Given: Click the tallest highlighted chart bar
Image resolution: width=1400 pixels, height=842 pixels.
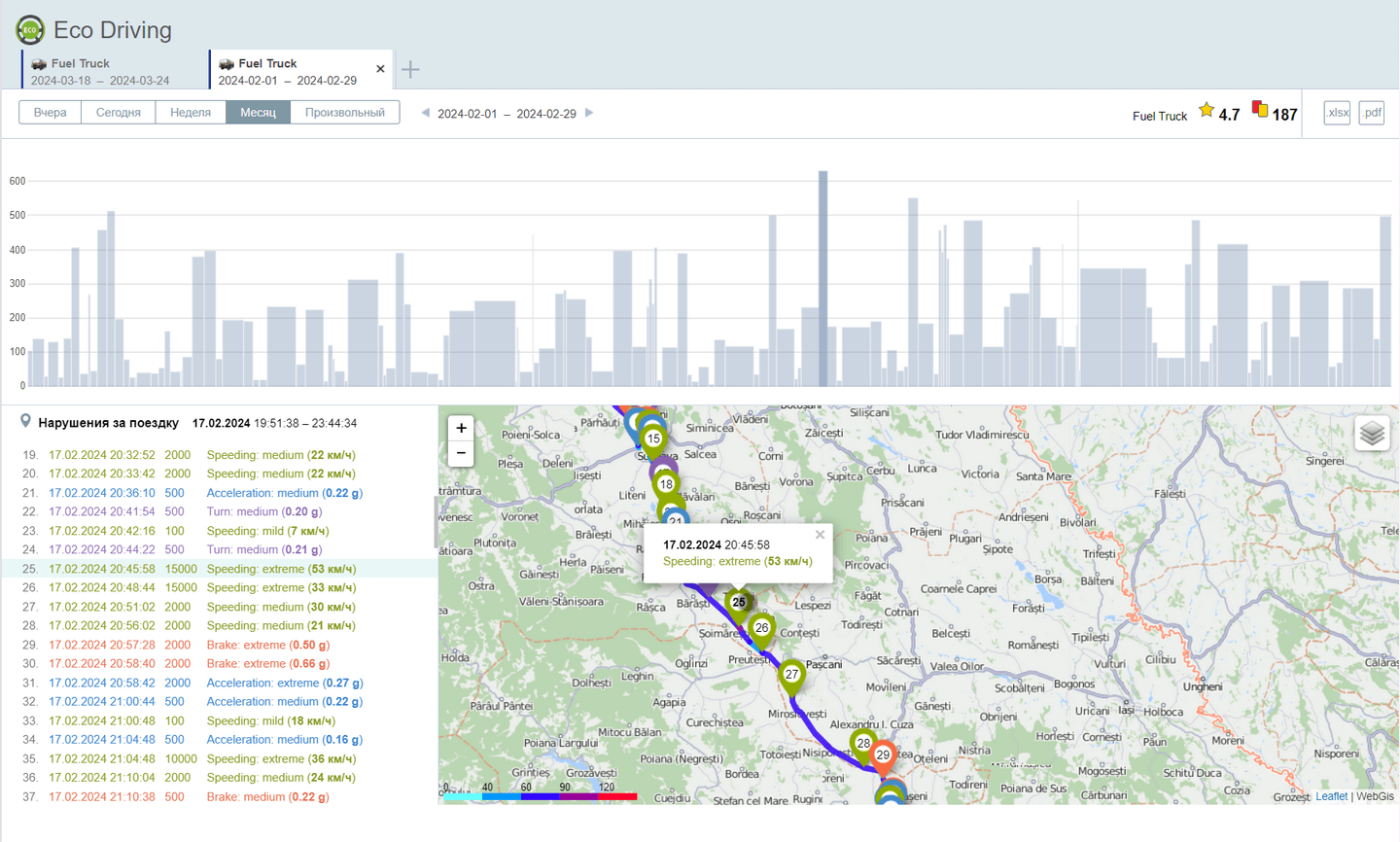Looking at the screenshot, I should click(x=822, y=279).
